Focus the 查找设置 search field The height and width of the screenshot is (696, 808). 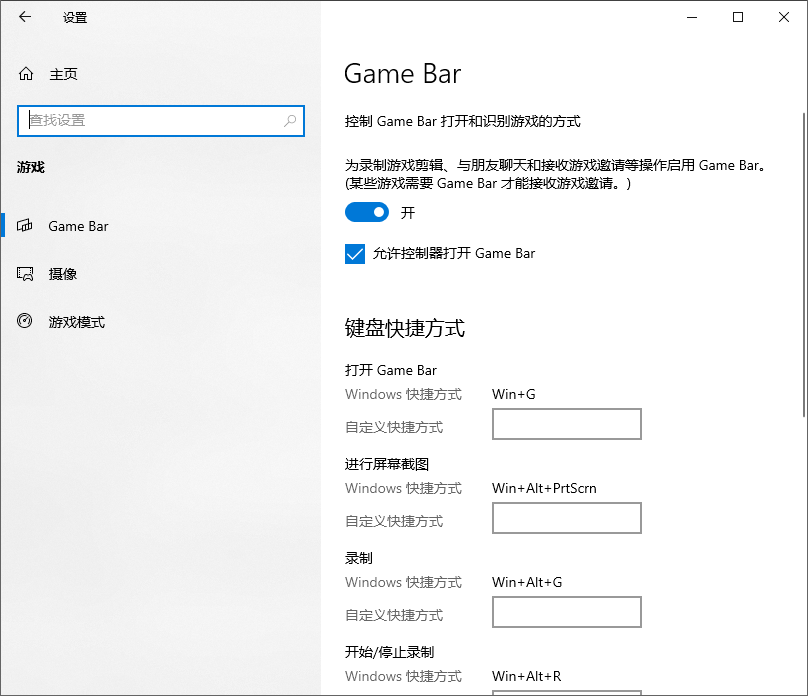pyautogui.click(x=161, y=121)
